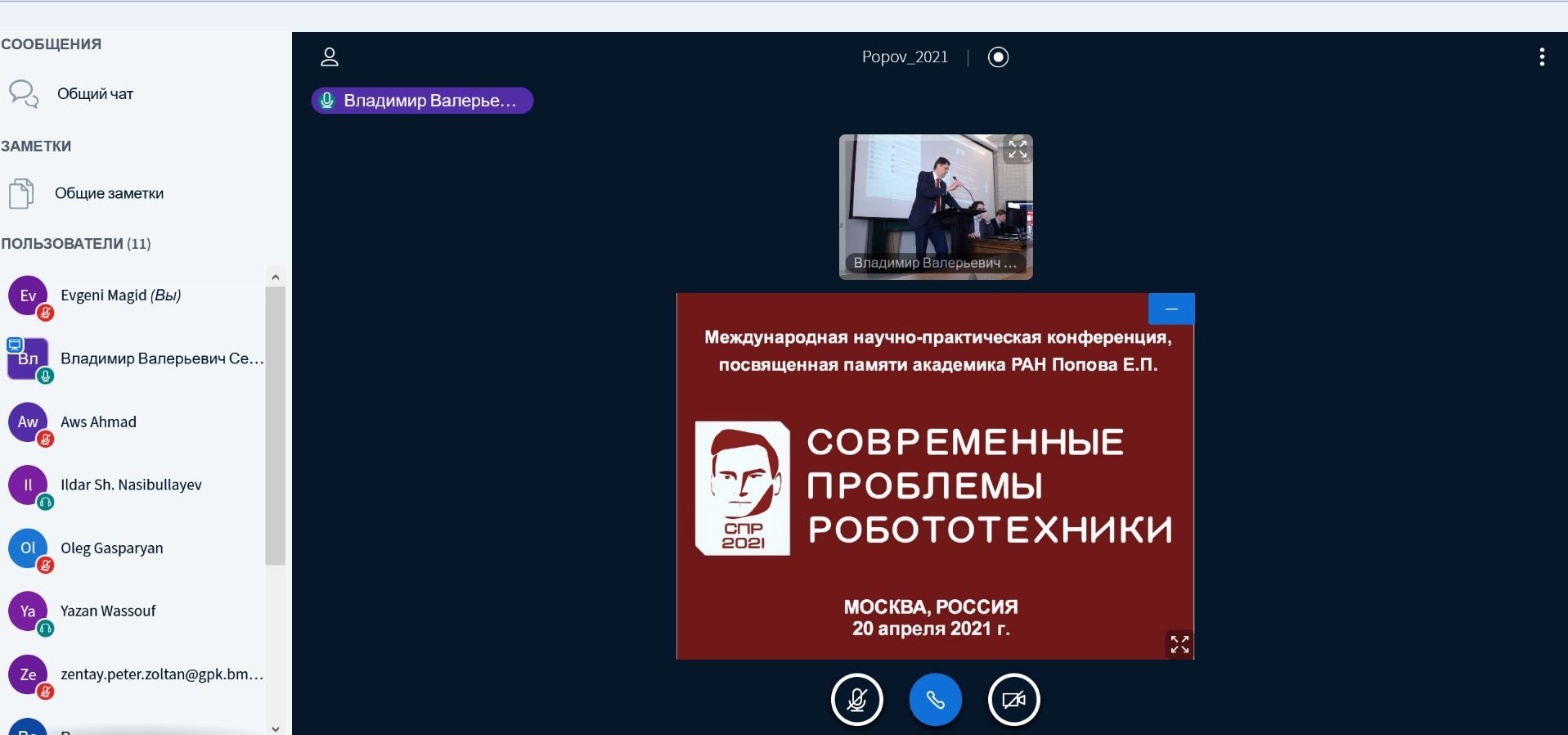Screen dimensions: 1568x735
Task: Click the Il avatar of Ildar Nasibullayev
Action: pyautogui.click(x=28, y=485)
